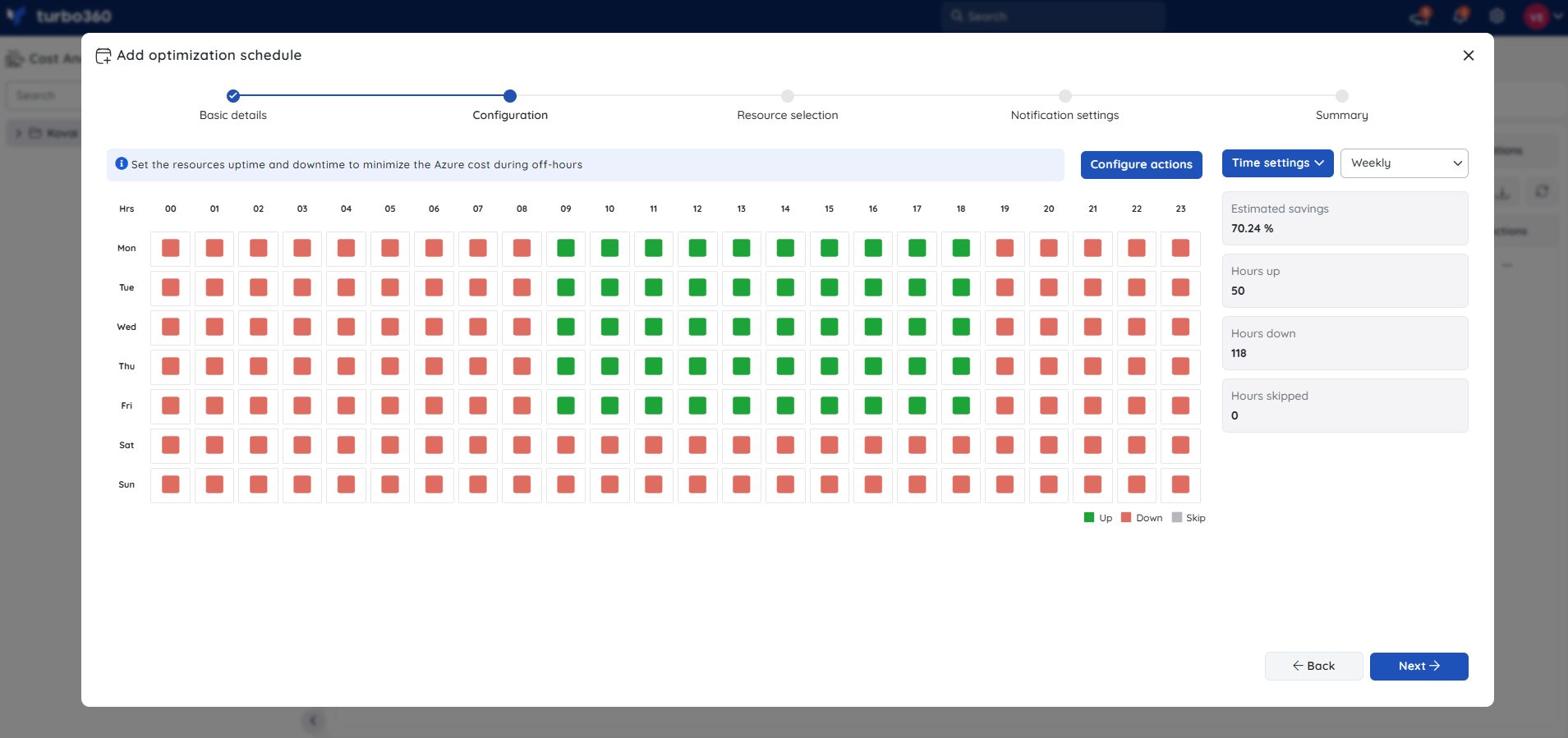Toggle Wednesday 05 hour red cell
Viewport: 1568px width, 738px height.
click(x=390, y=327)
